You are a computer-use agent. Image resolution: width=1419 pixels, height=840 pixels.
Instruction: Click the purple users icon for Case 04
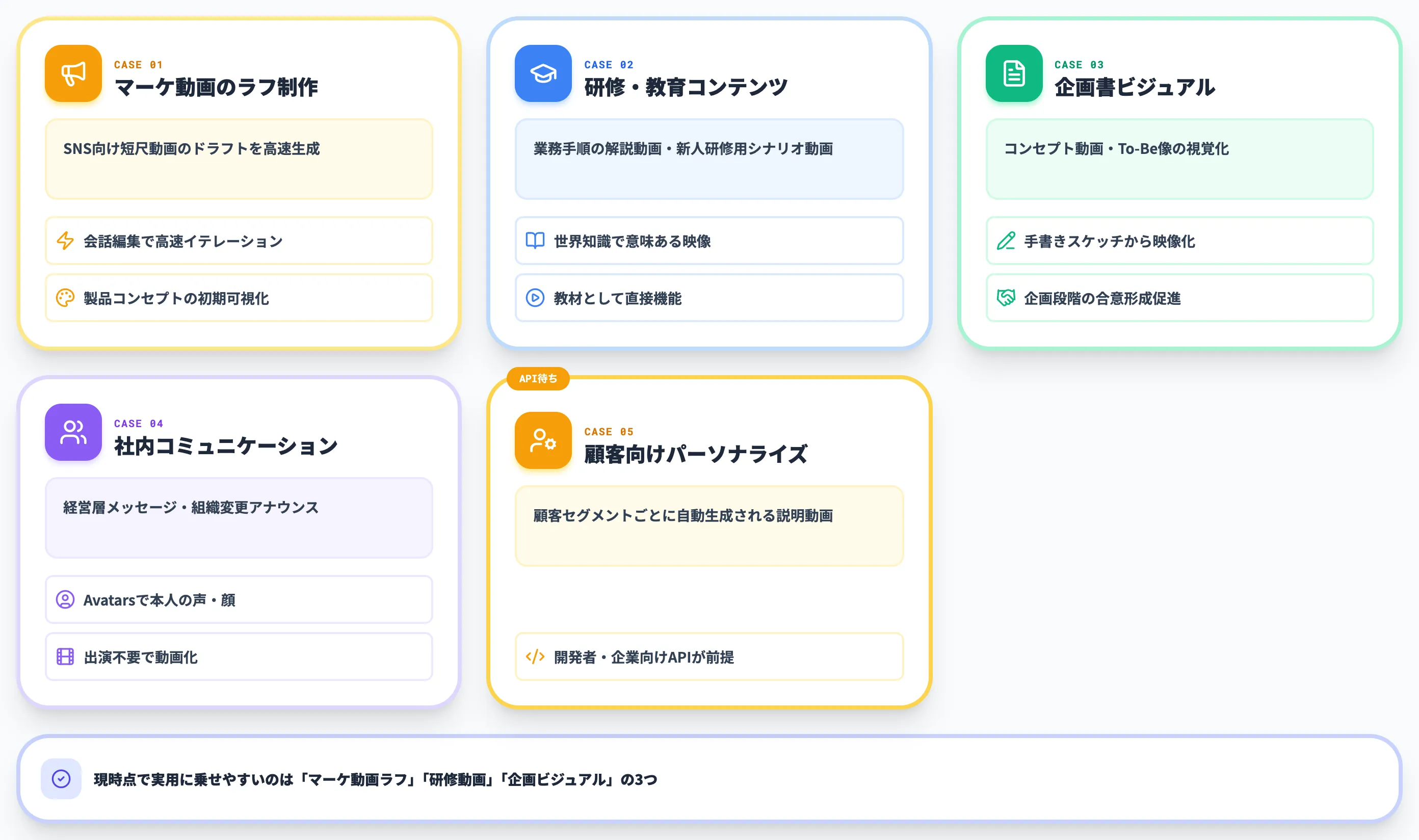73,432
